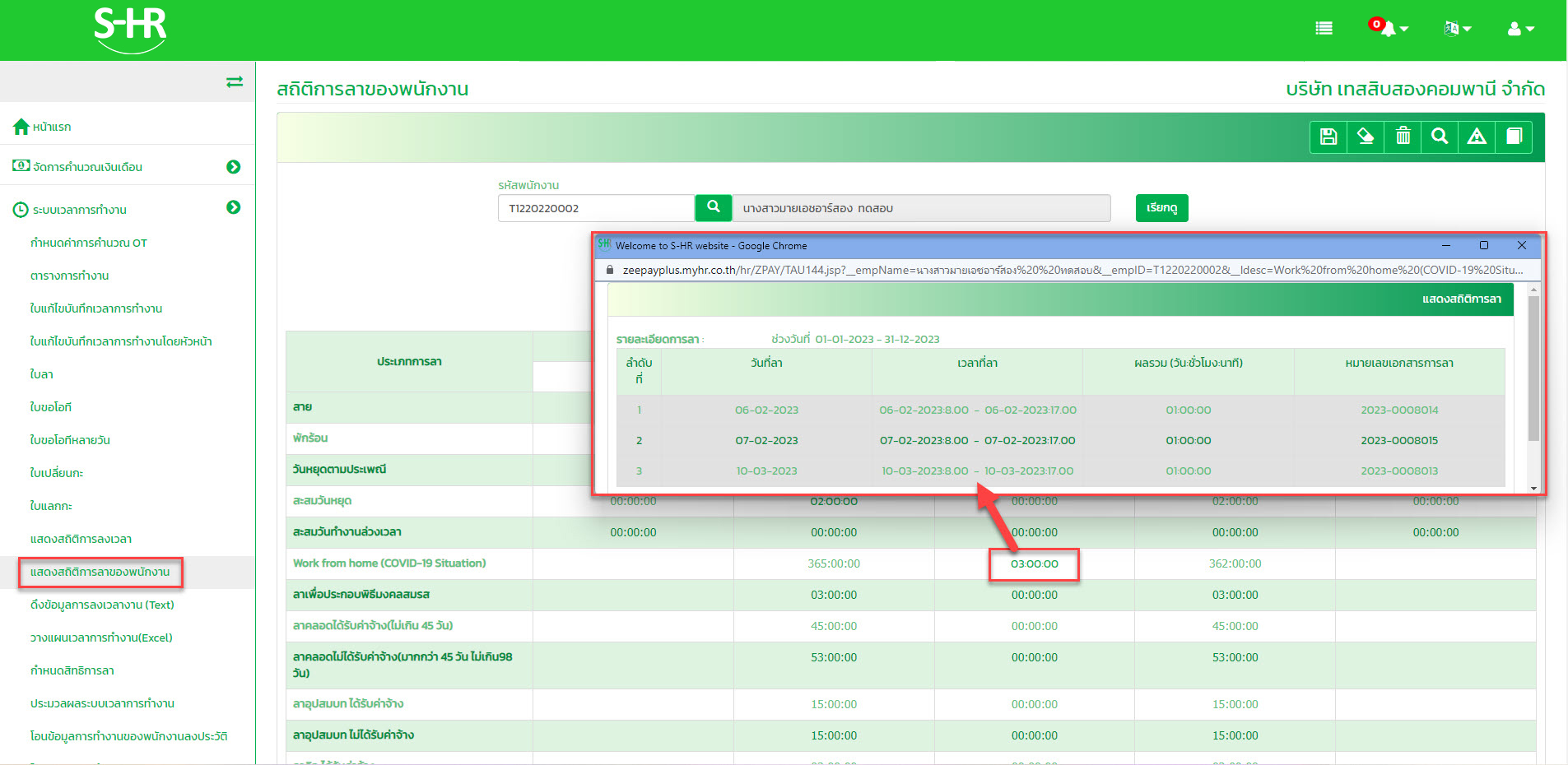Screen dimensions: 1568x765
Task: Click the green employee search button
Action: click(714, 207)
